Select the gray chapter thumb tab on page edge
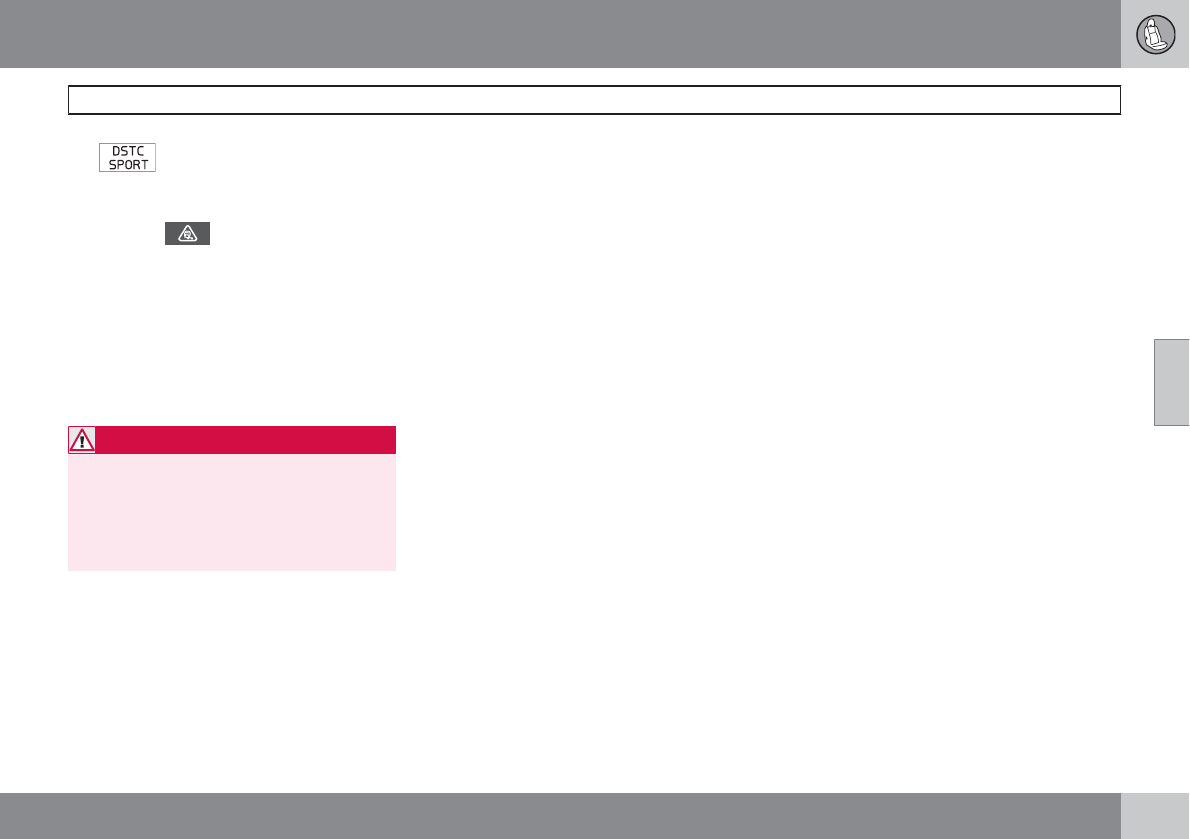 click(1172, 382)
